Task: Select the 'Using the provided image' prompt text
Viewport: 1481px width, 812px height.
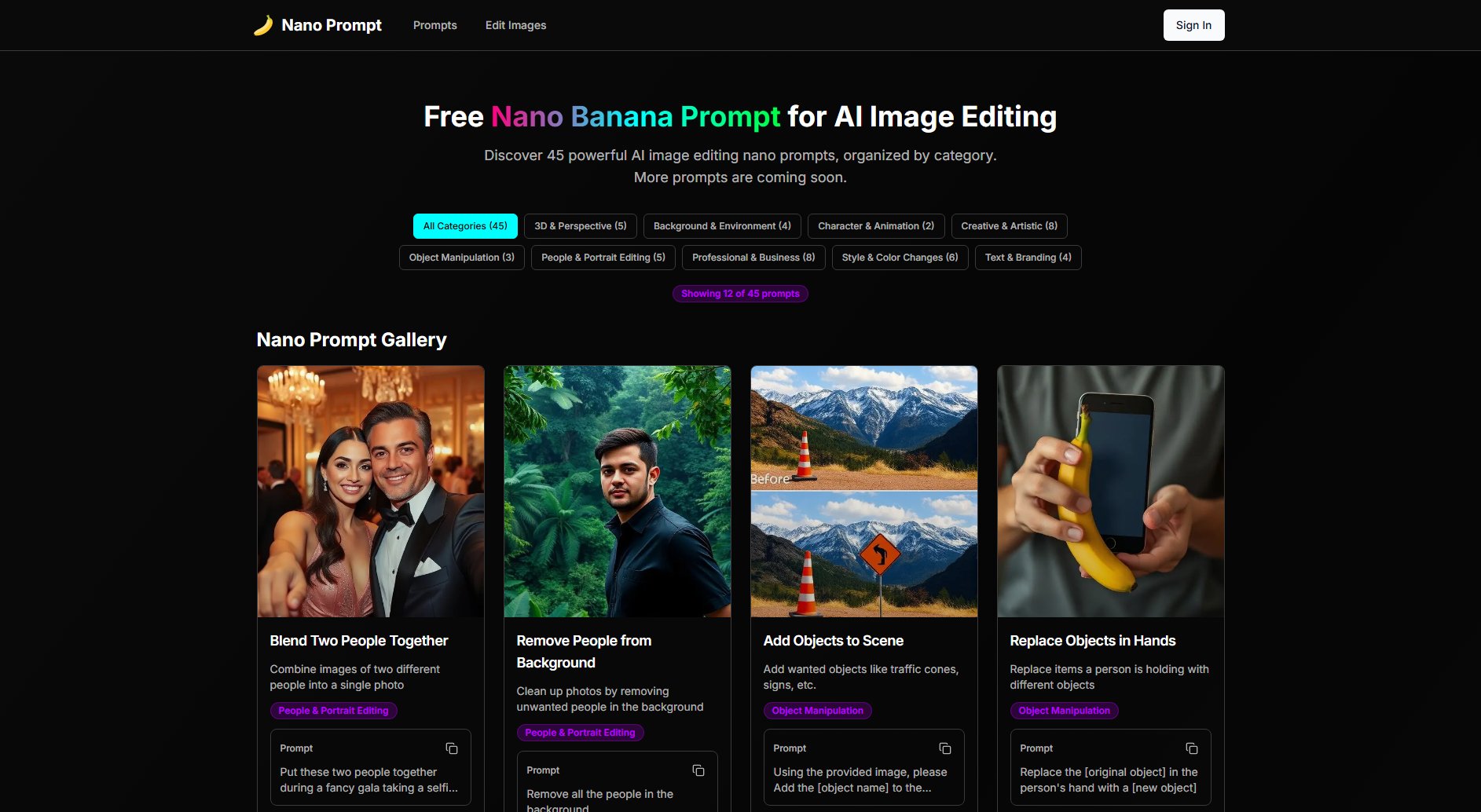Action: point(860,780)
